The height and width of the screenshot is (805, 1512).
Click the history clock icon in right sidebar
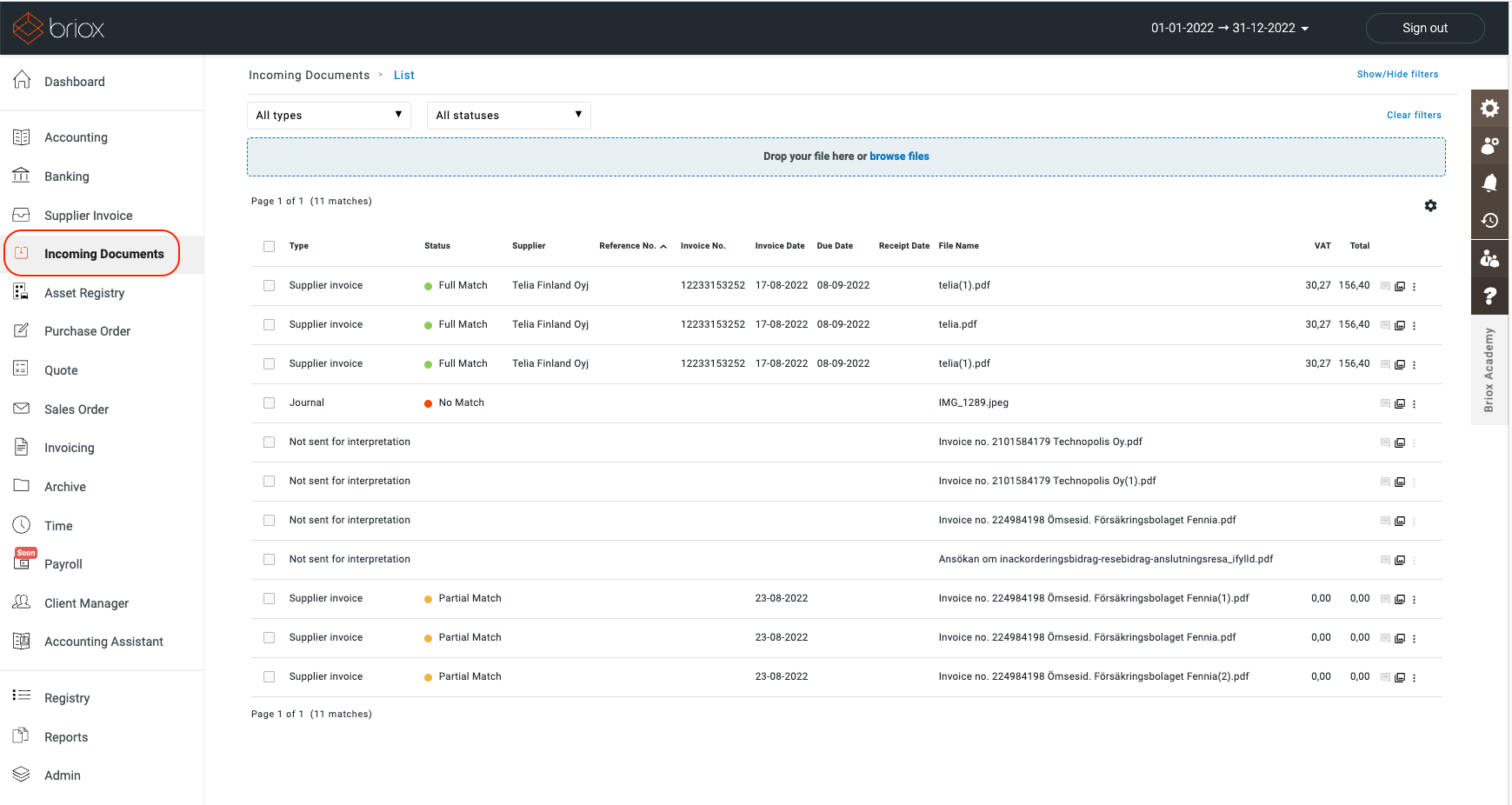[x=1489, y=220]
